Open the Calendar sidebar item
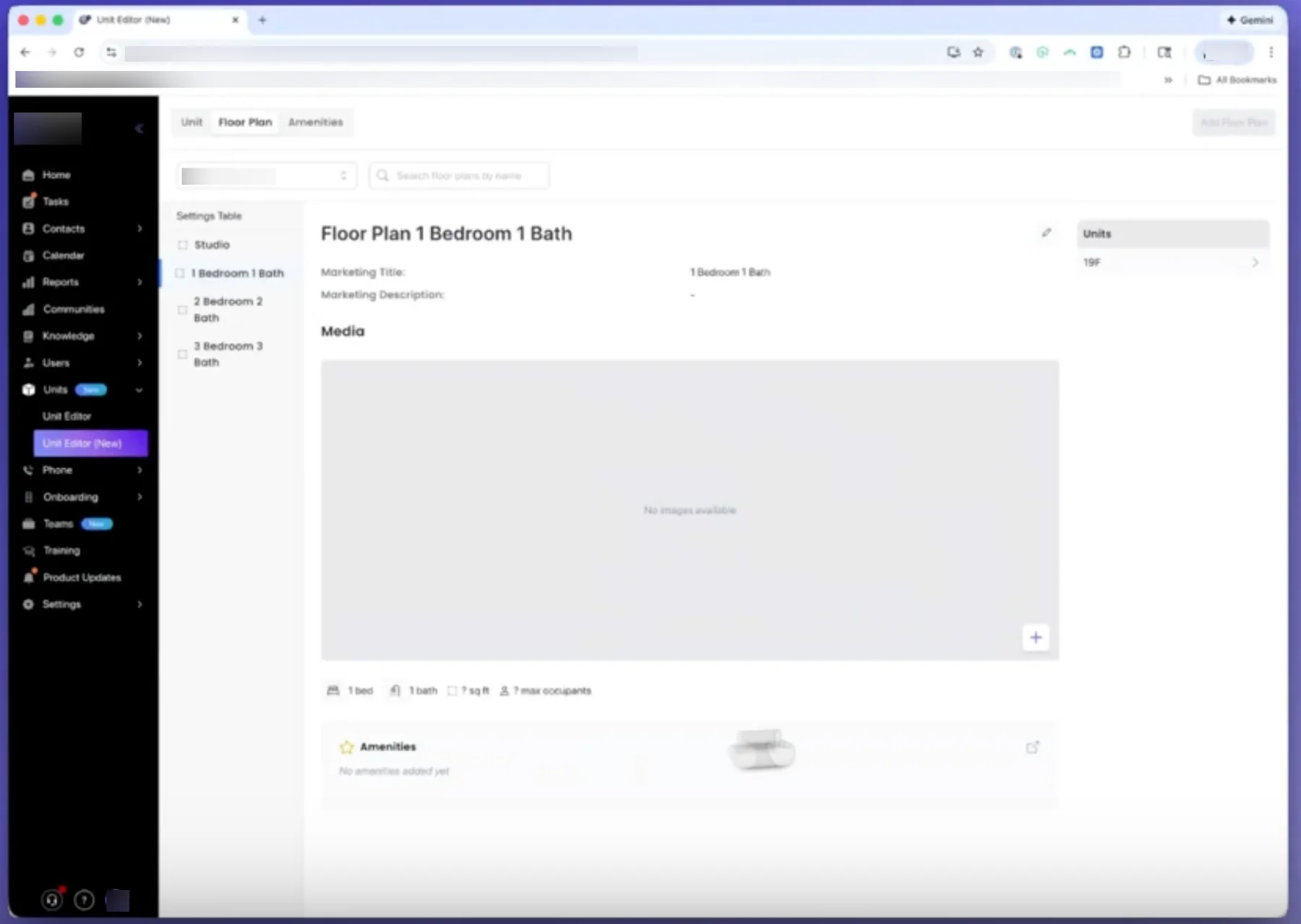This screenshot has width=1301, height=924. click(x=63, y=256)
